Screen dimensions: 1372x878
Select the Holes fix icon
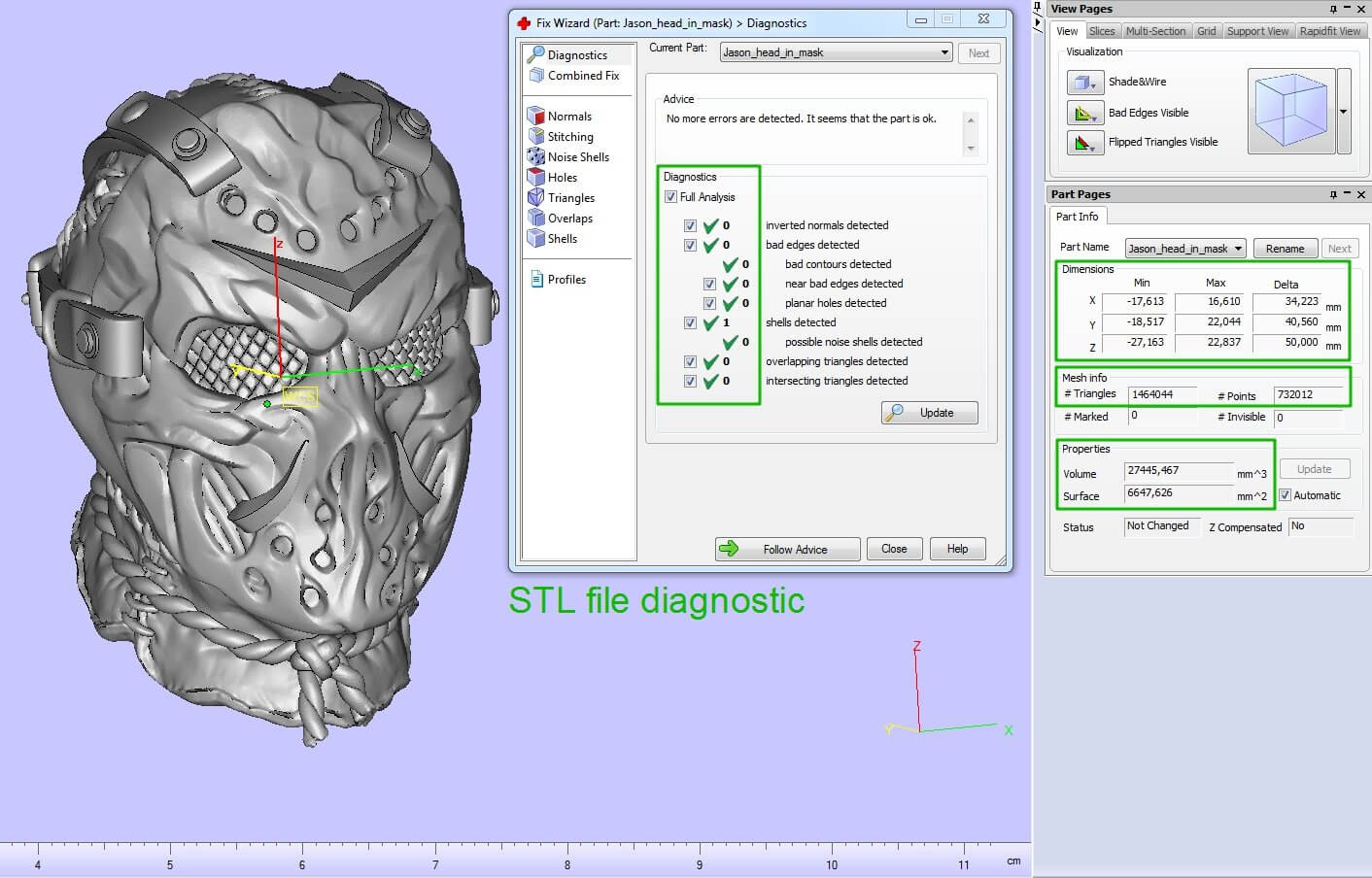click(x=536, y=177)
